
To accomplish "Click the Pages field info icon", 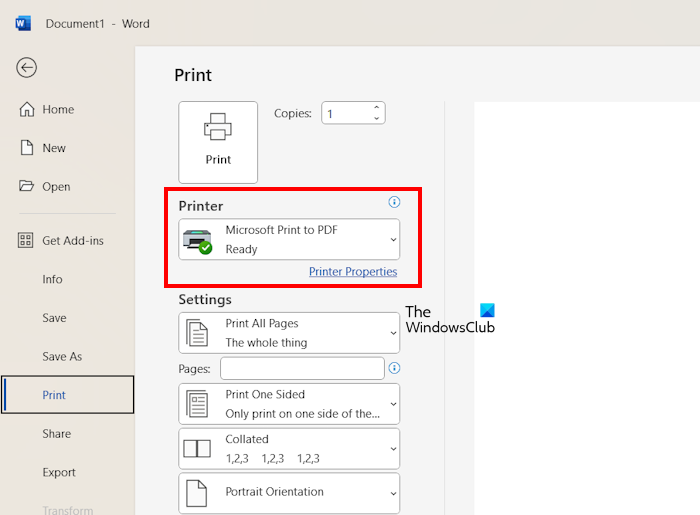I will (394, 368).
